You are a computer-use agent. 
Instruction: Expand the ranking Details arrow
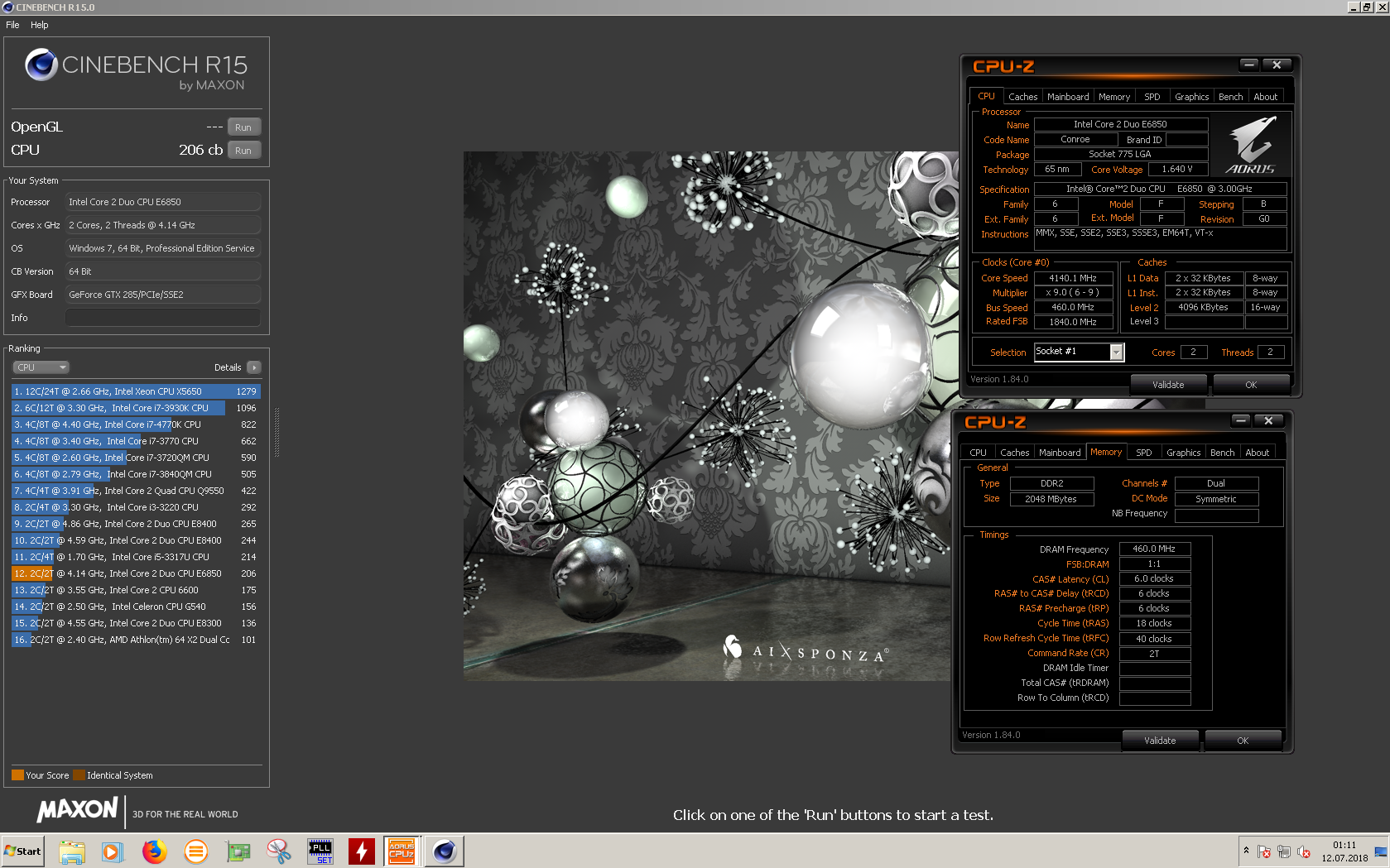(x=254, y=367)
